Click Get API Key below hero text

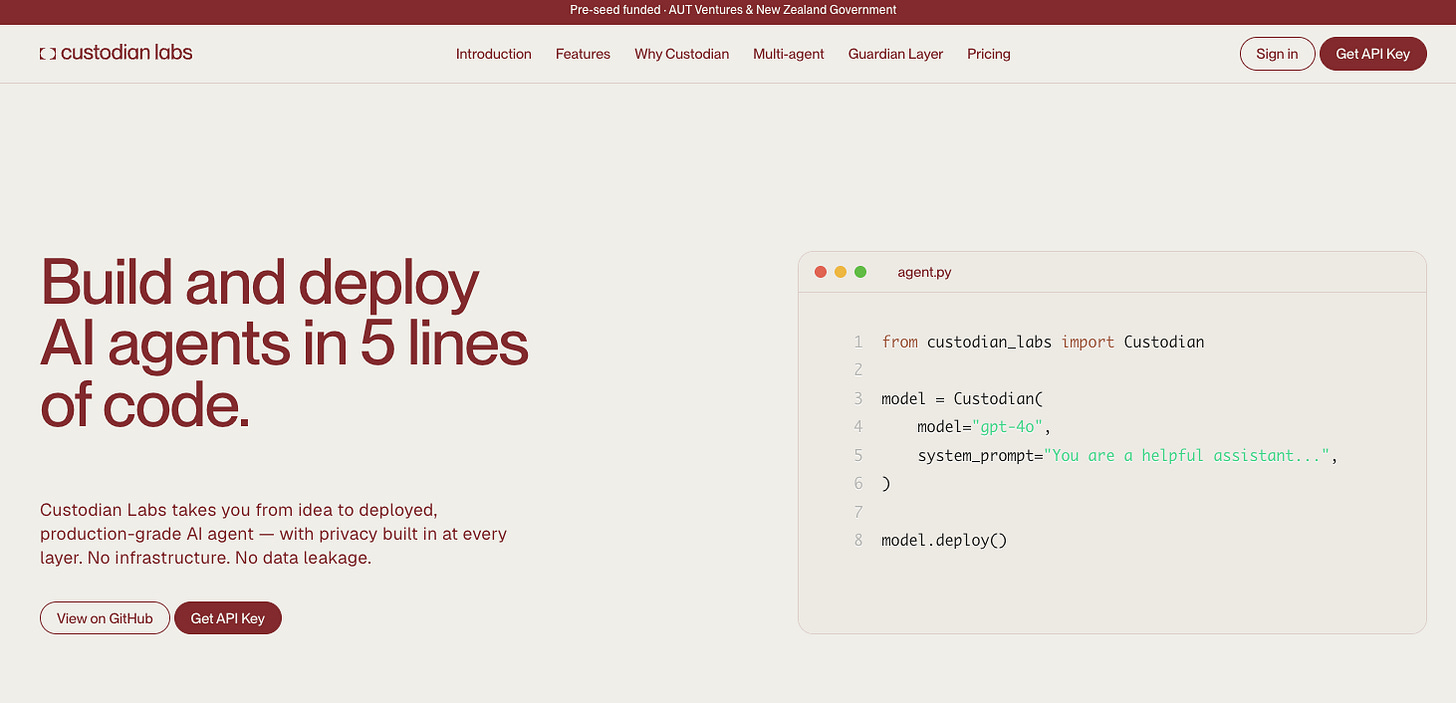[228, 618]
